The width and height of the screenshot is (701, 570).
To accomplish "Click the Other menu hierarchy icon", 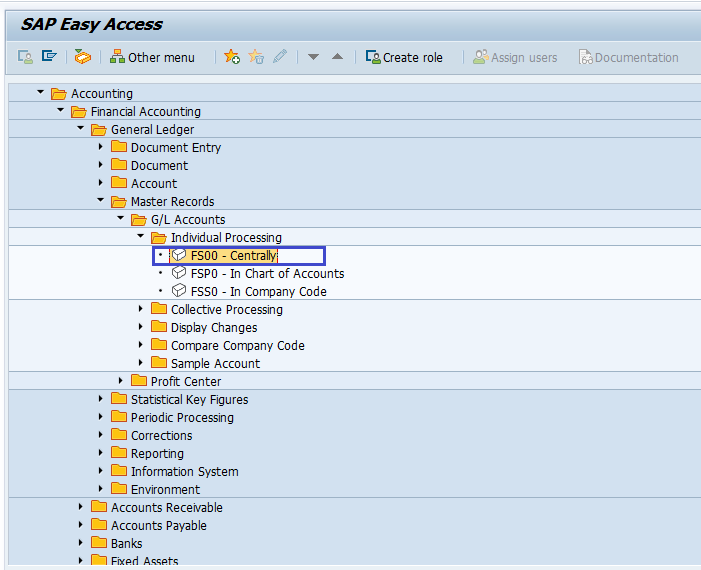I will click(x=117, y=57).
